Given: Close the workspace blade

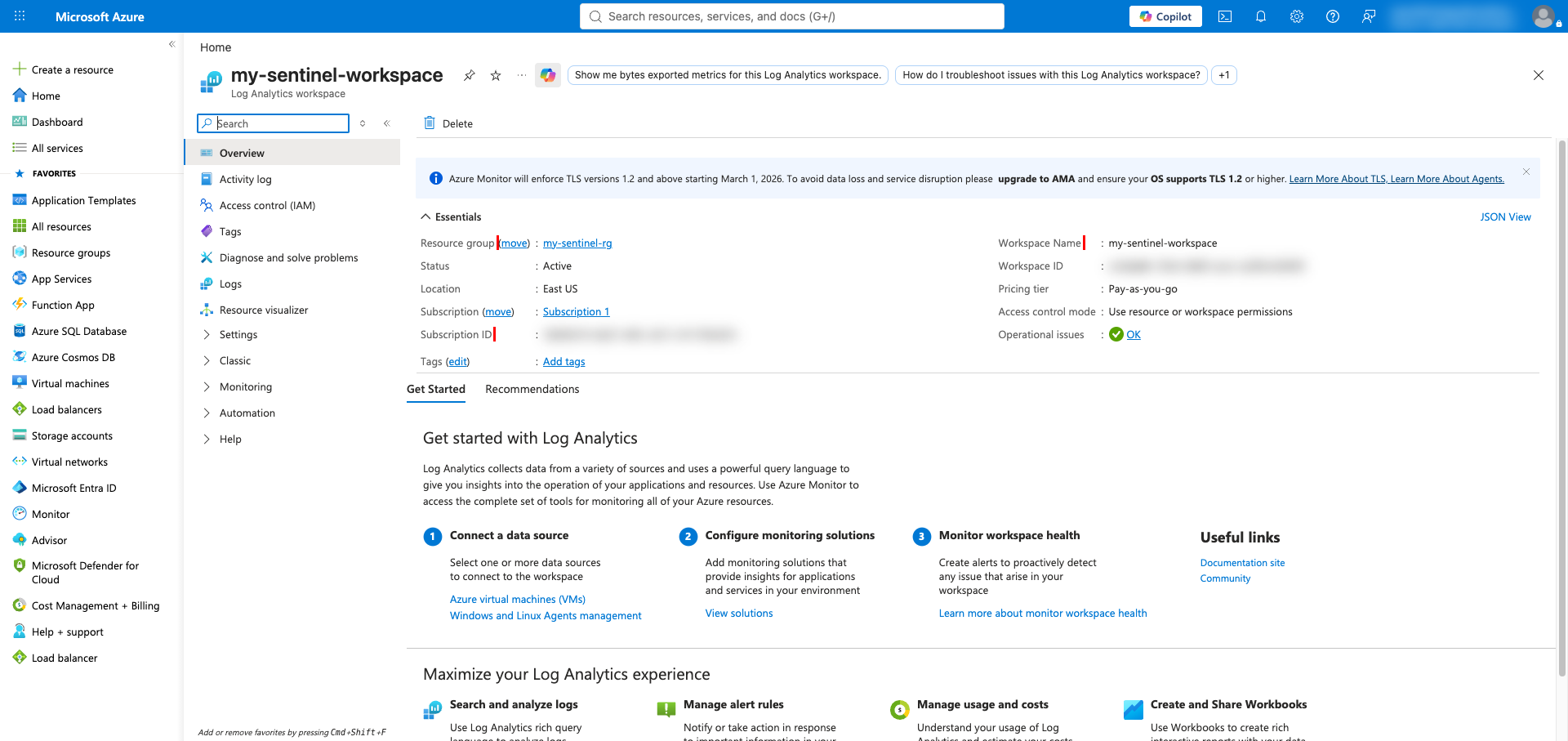Looking at the screenshot, I should [x=1539, y=75].
